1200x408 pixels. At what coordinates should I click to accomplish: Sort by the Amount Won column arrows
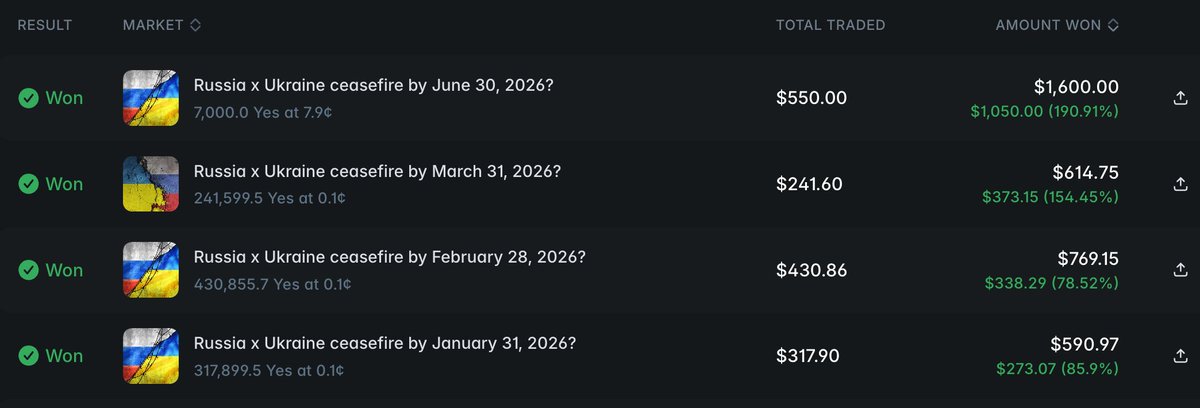[x=1113, y=25]
